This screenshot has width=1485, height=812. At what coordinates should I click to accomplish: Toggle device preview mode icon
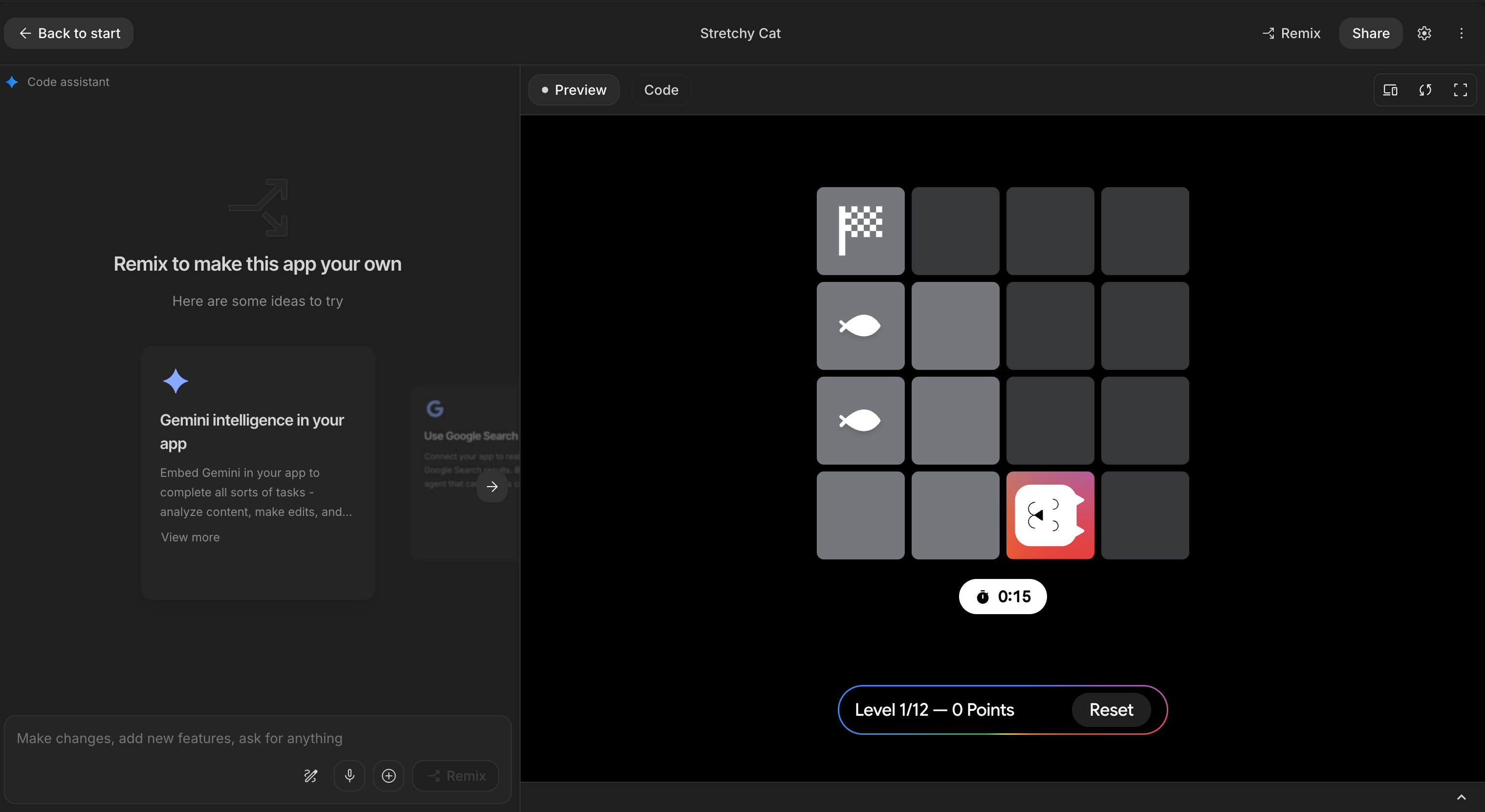[1390, 90]
